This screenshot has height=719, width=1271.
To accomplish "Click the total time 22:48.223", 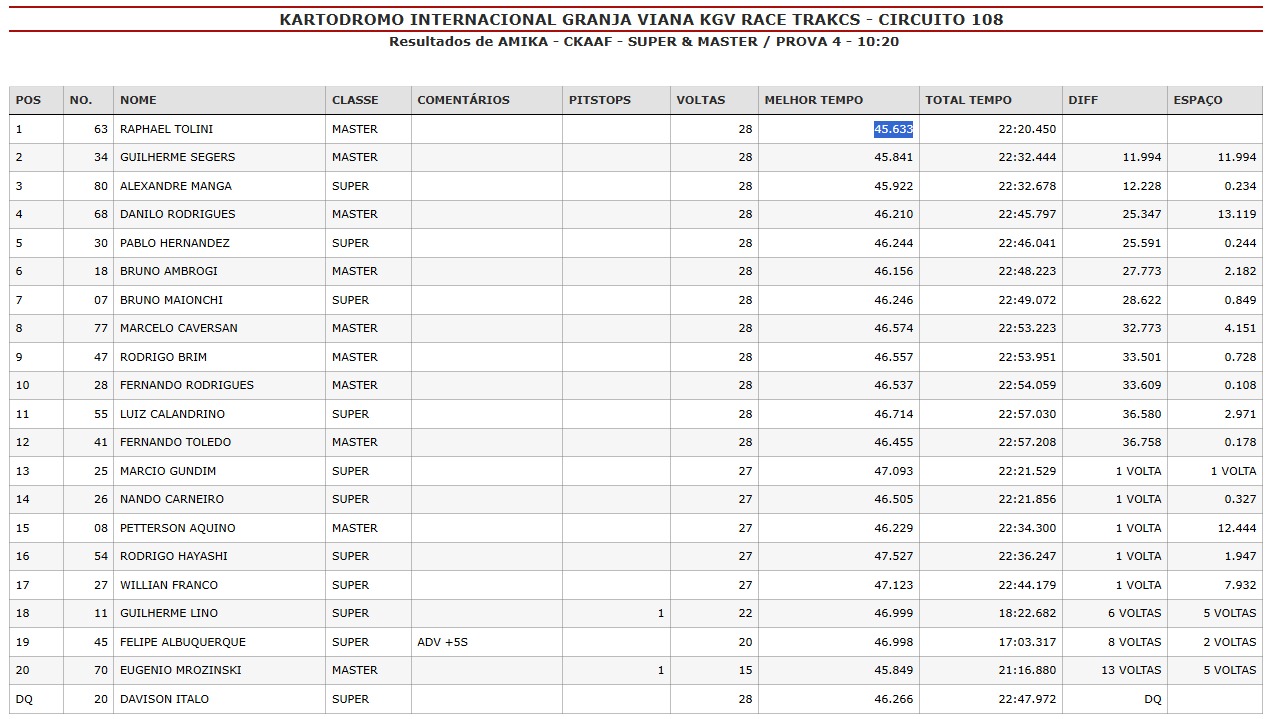I will (x=1027, y=271).
